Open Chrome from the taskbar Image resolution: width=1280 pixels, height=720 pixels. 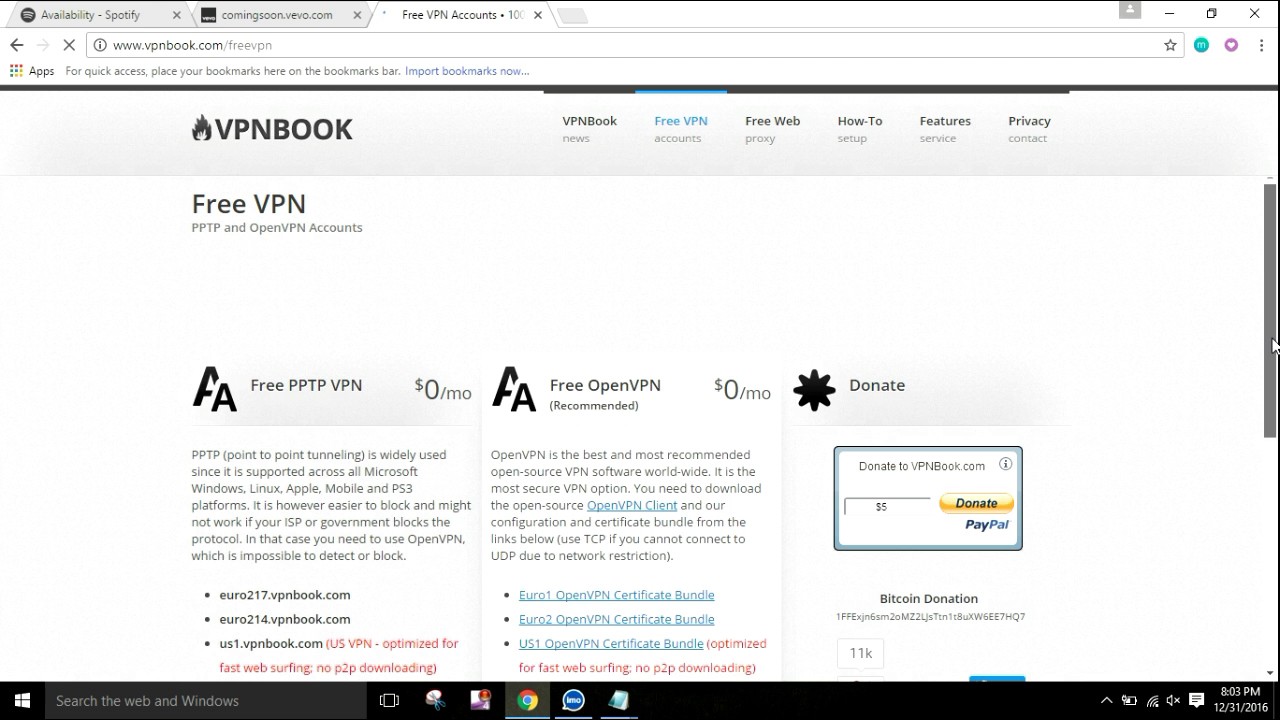pos(527,701)
